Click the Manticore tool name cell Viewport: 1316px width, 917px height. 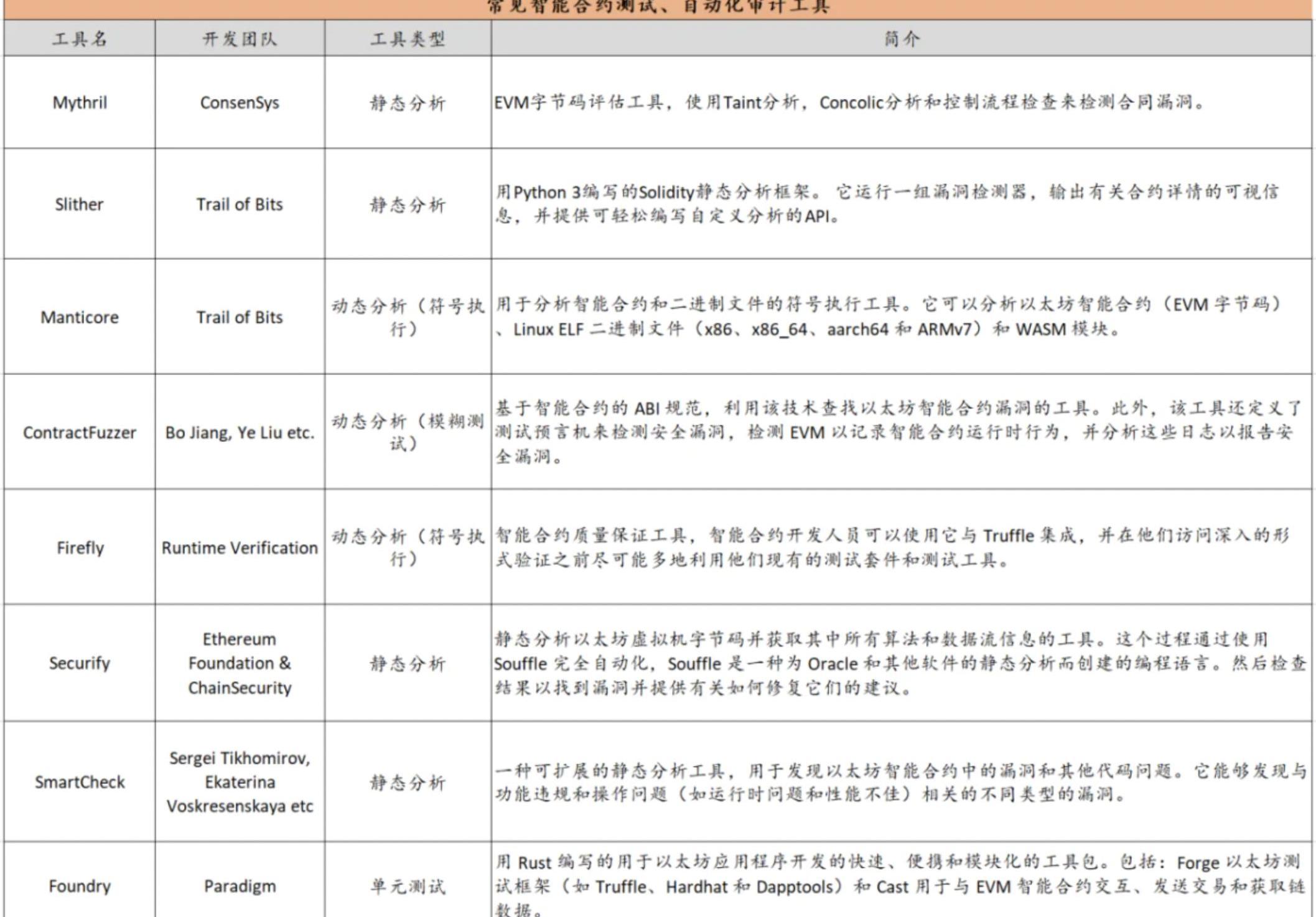click(80, 317)
